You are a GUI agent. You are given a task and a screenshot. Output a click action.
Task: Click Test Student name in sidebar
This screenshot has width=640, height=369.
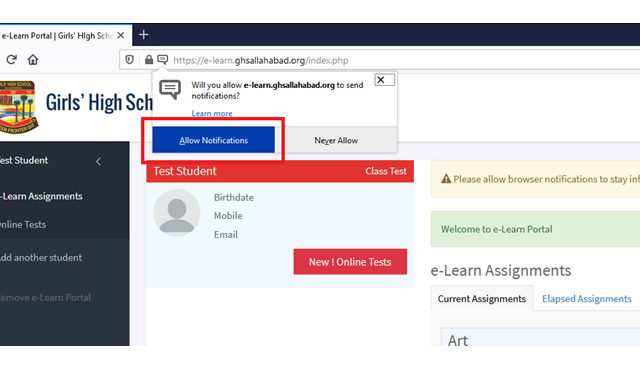[24, 160]
